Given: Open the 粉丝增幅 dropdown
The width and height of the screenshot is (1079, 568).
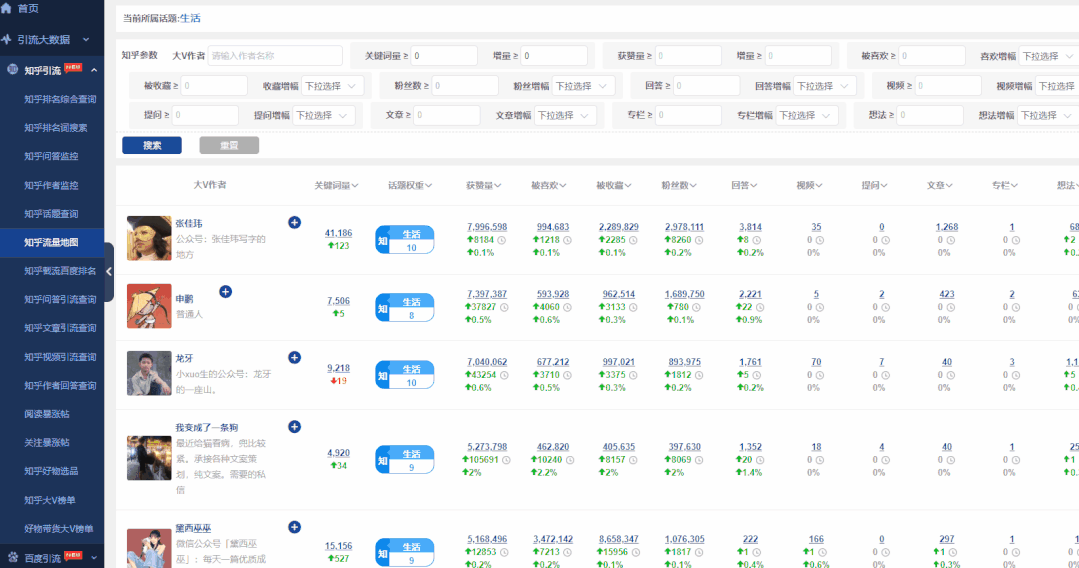Looking at the screenshot, I should (x=583, y=86).
